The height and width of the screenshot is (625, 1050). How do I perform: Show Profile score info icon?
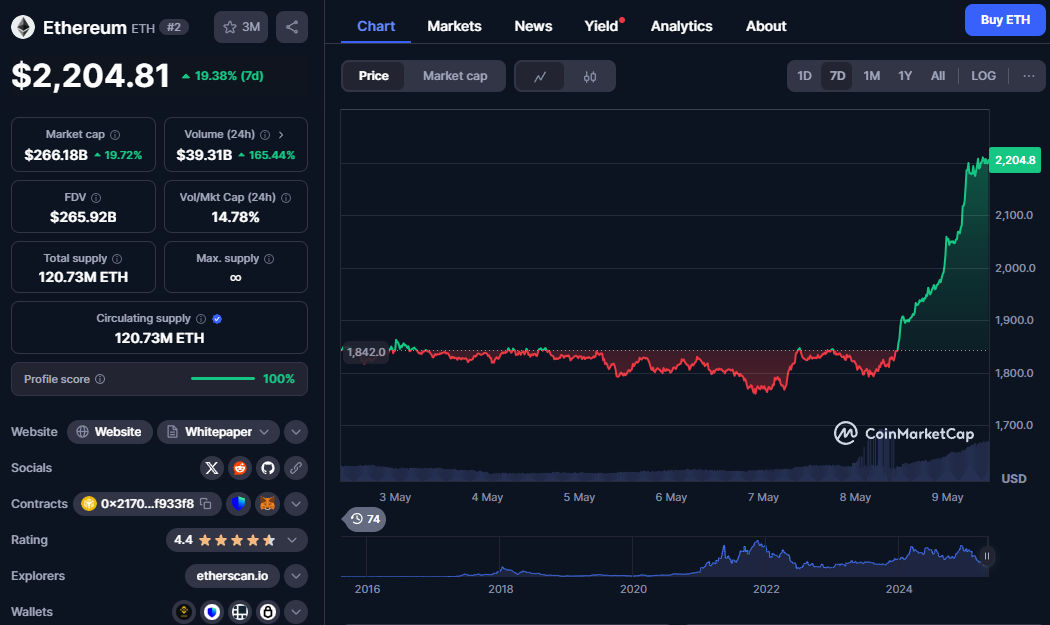pyautogui.click(x=100, y=379)
